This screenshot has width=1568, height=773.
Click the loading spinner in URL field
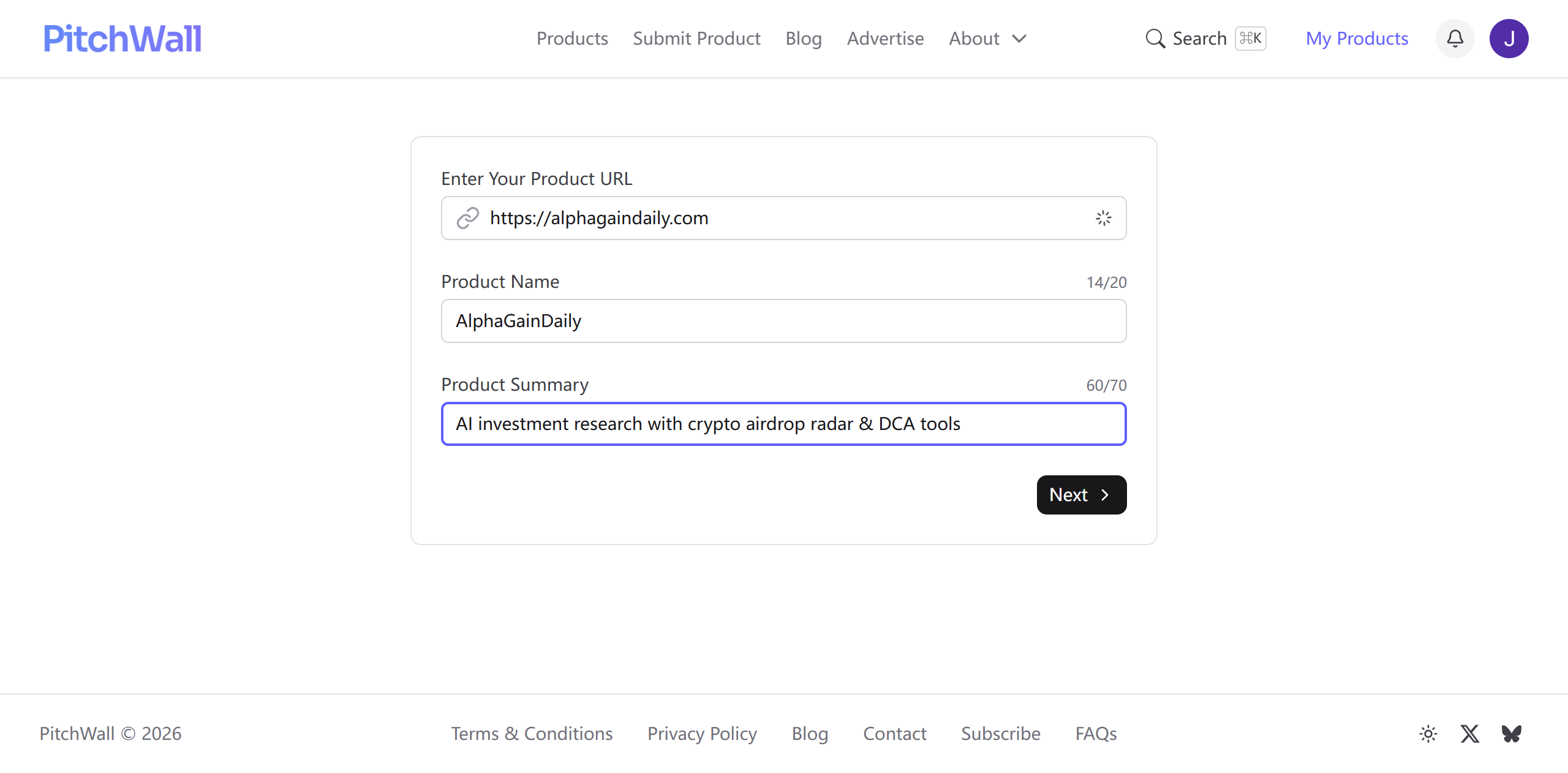point(1103,218)
